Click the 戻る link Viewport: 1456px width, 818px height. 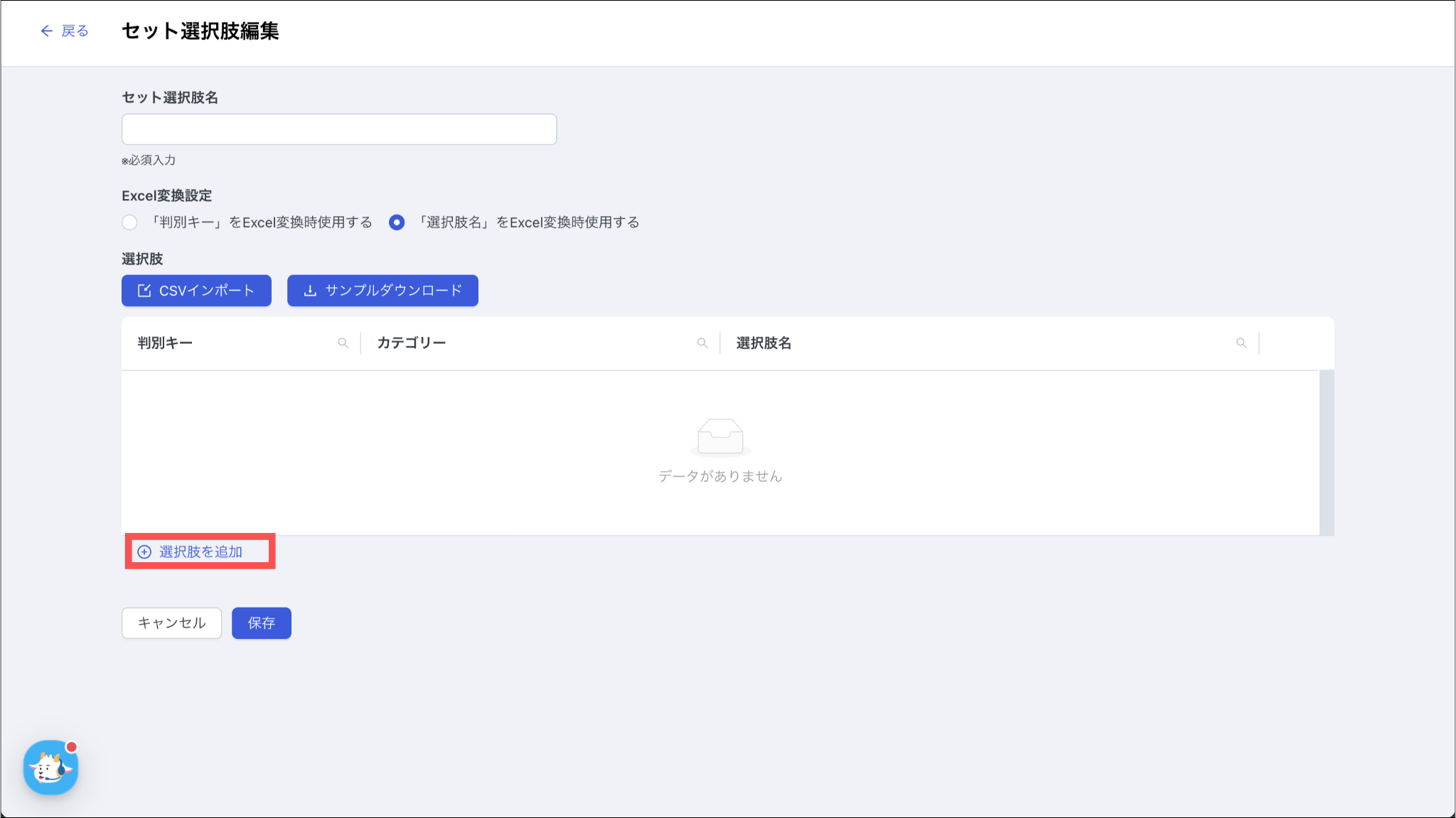[x=75, y=31]
